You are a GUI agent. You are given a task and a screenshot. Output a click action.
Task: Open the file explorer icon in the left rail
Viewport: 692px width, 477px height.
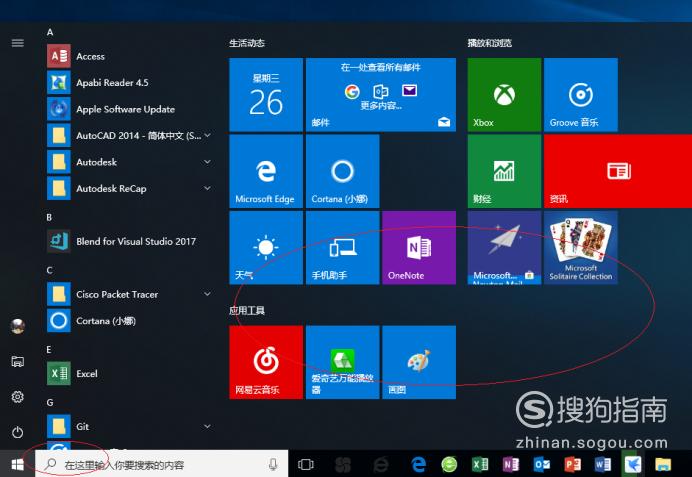18,362
